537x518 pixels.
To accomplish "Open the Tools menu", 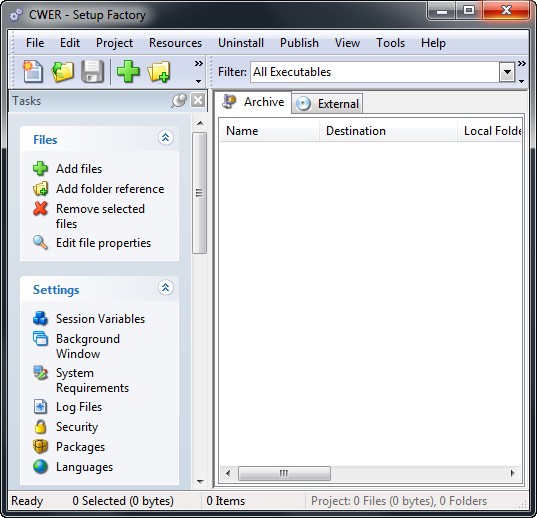I will 390,43.
